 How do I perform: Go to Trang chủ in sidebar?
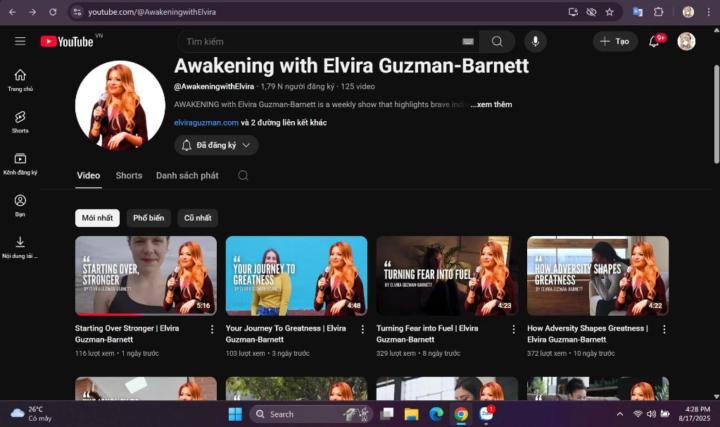(x=20, y=80)
